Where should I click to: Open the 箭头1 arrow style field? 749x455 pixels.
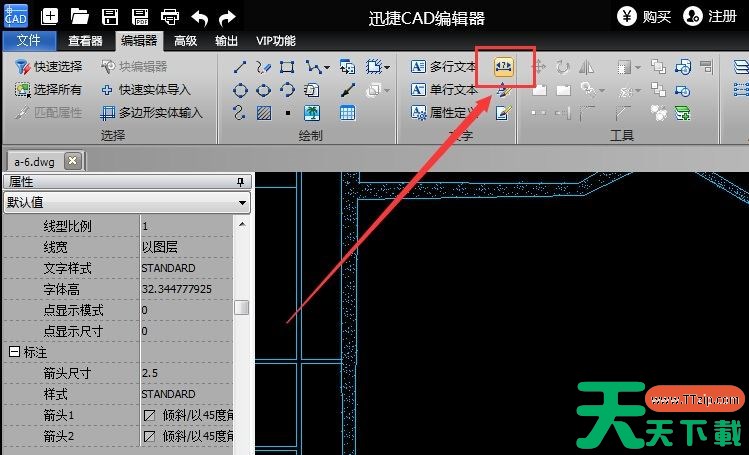[x=188, y=415]
